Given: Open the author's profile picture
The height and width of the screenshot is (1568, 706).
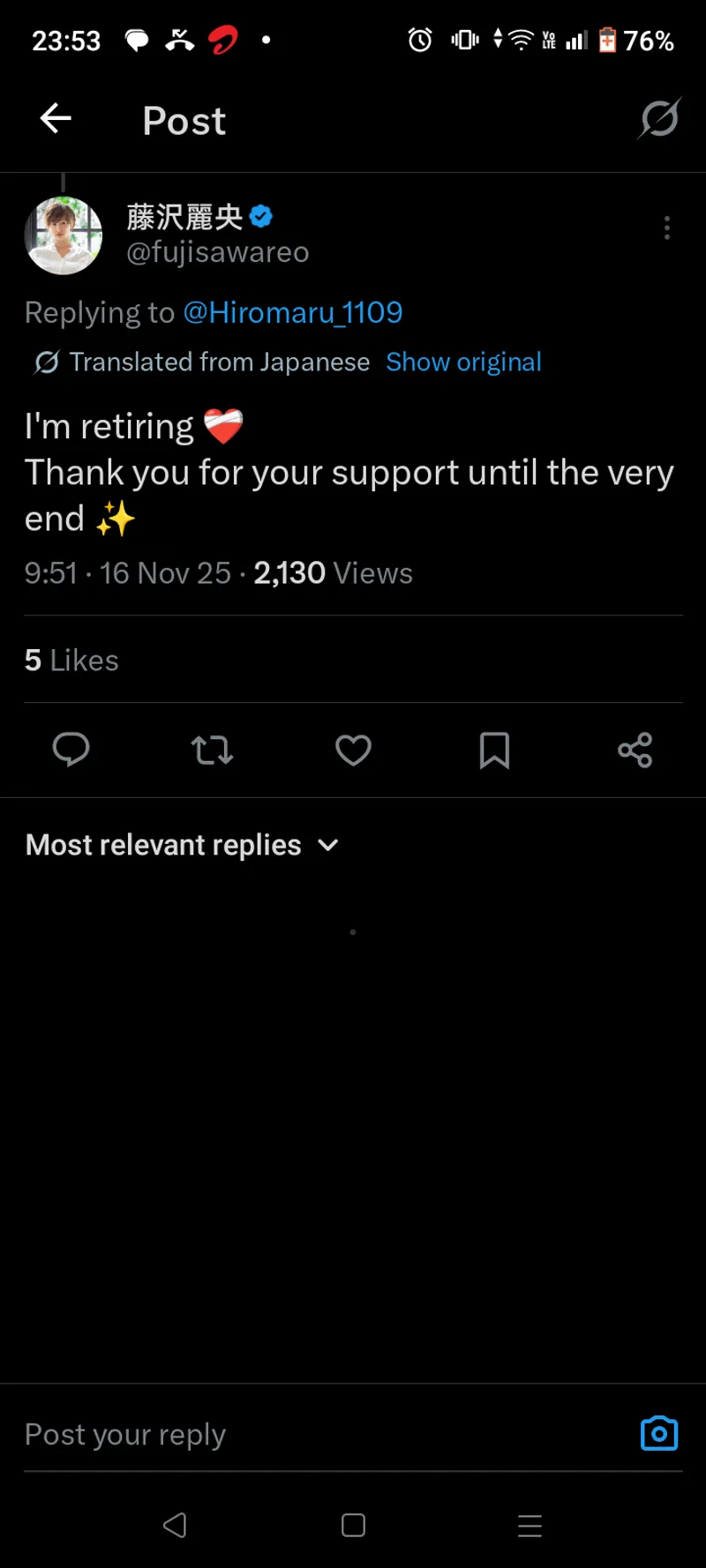Looking at the screenshot, I should [64, 235].
